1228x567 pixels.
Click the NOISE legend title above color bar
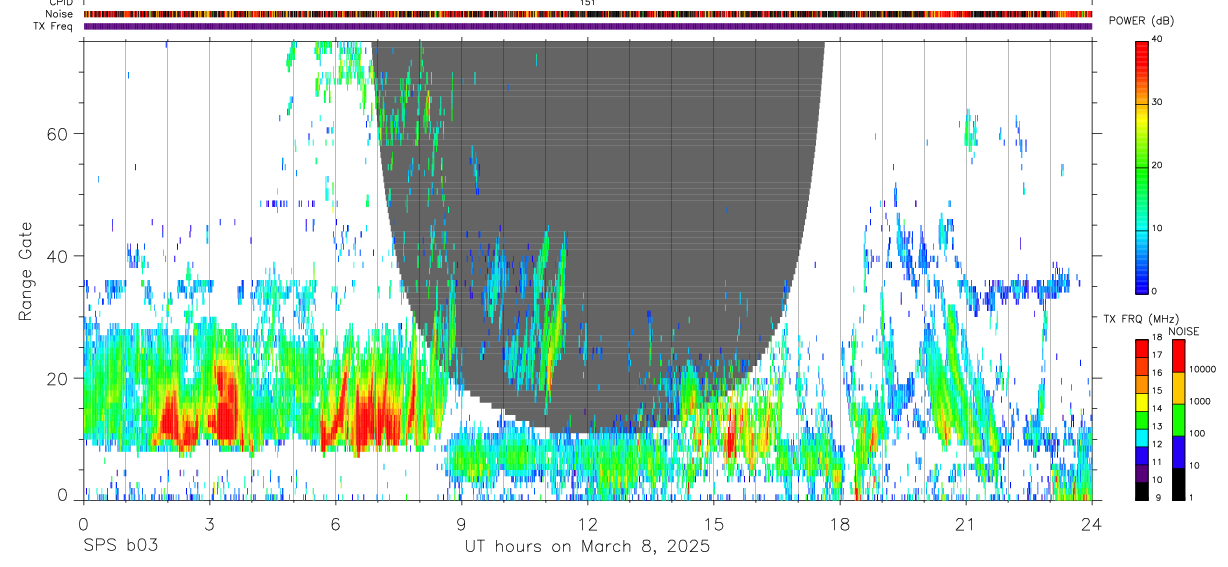tap(1183, 331)
